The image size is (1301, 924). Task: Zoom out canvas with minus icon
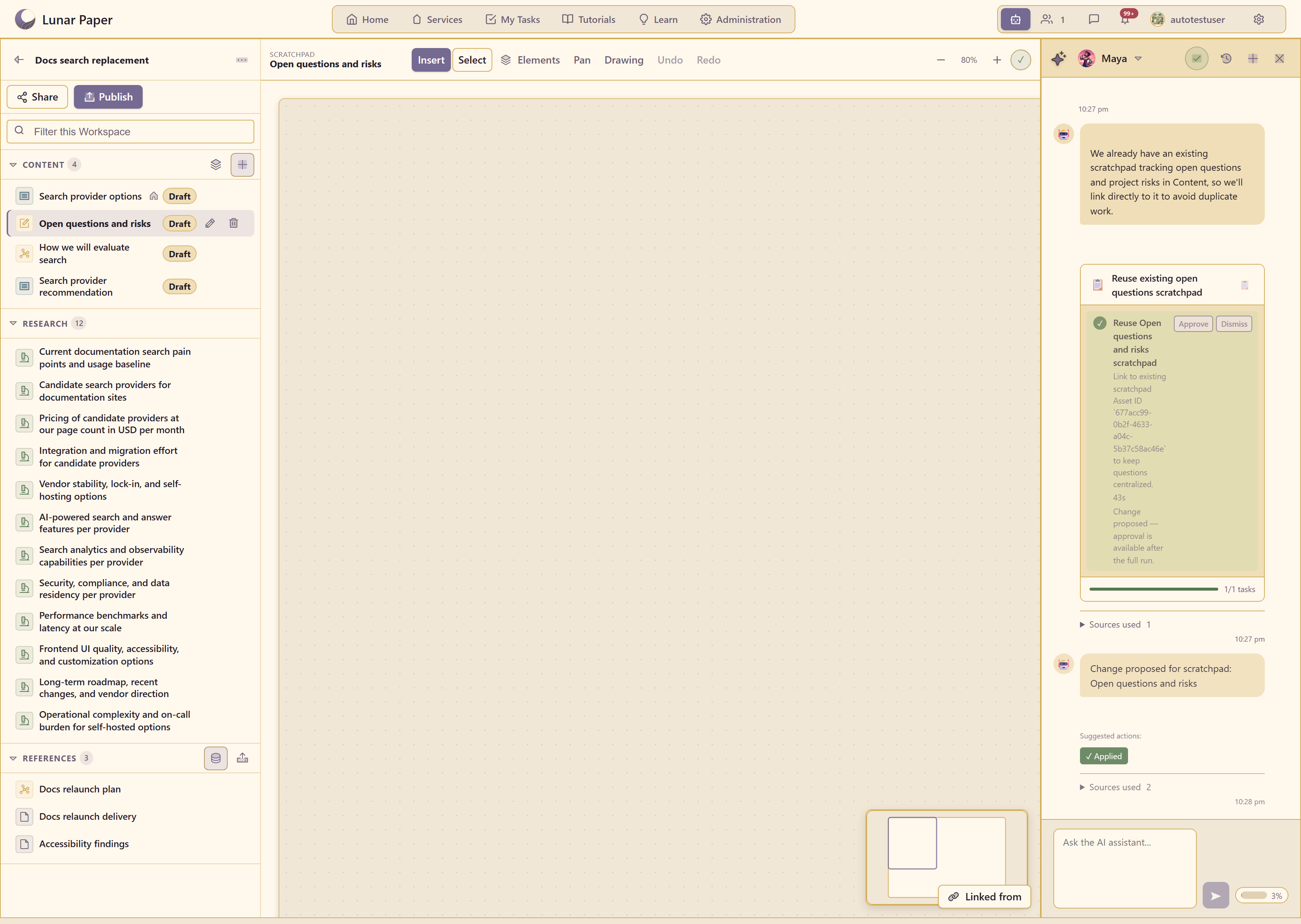pos(941,60)
